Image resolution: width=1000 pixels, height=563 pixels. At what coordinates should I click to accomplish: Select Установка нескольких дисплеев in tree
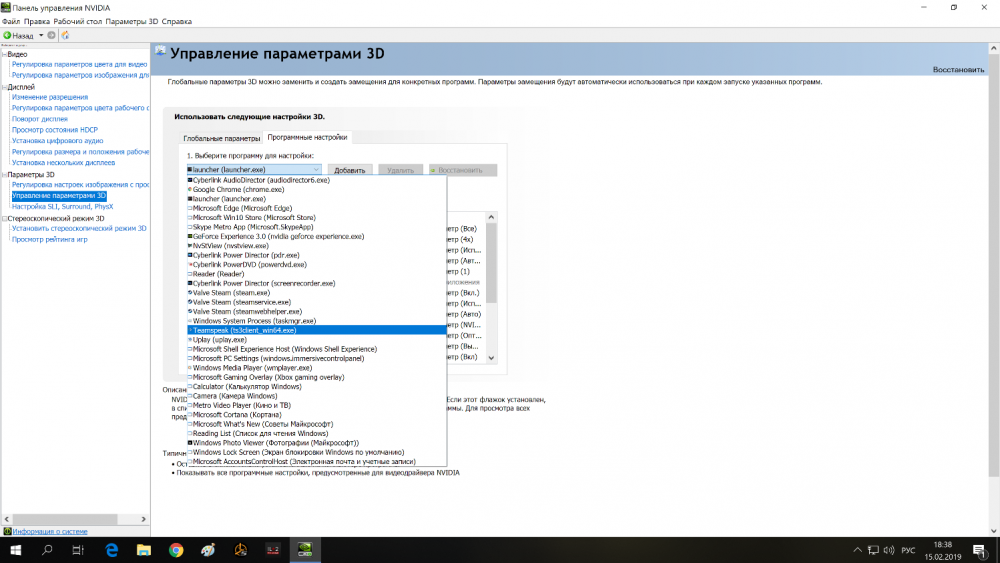click(63, 163)
